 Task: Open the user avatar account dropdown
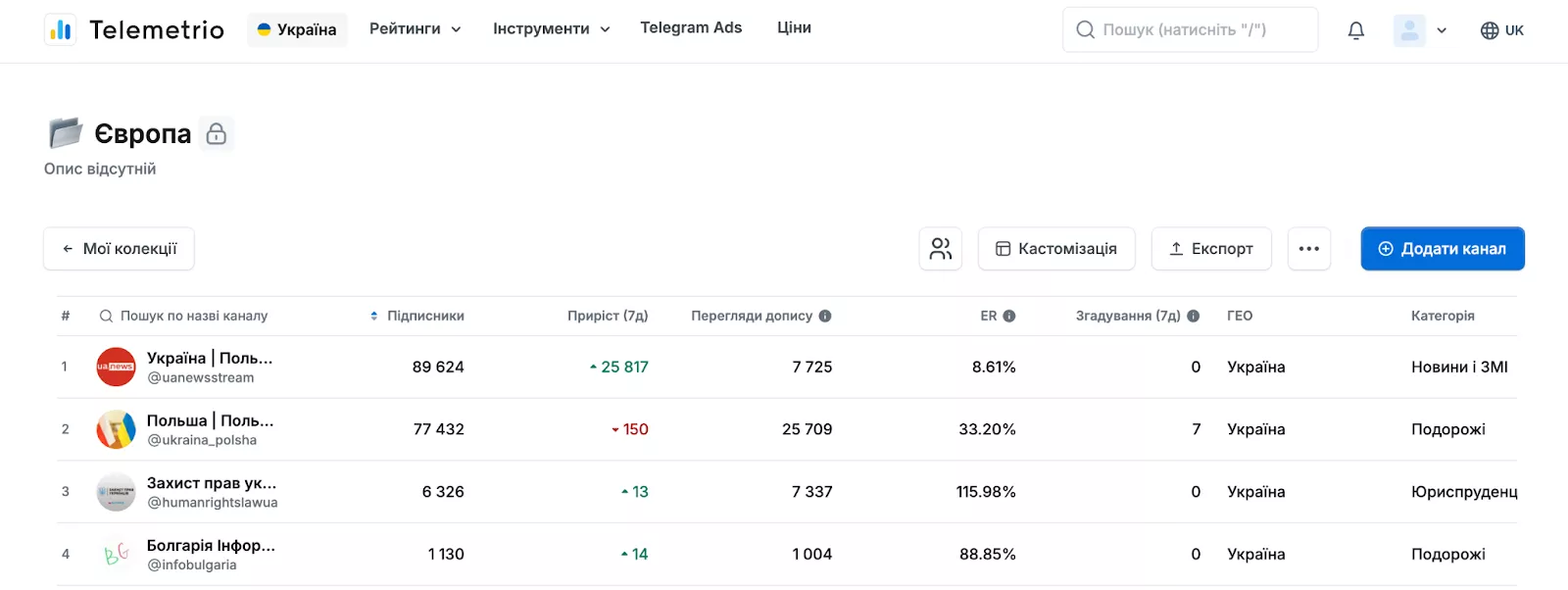(x=1421, y=30)
